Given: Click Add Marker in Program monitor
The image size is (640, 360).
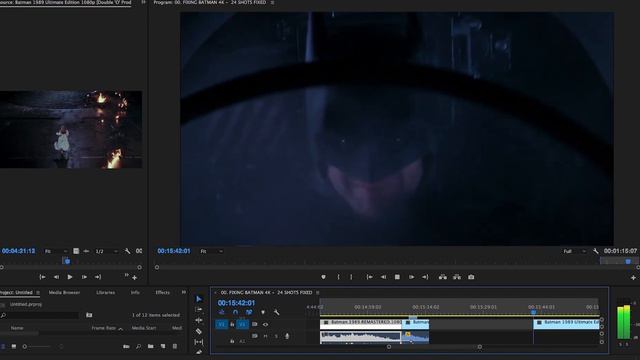Looking at the screenshot, I should coord(323,277).
